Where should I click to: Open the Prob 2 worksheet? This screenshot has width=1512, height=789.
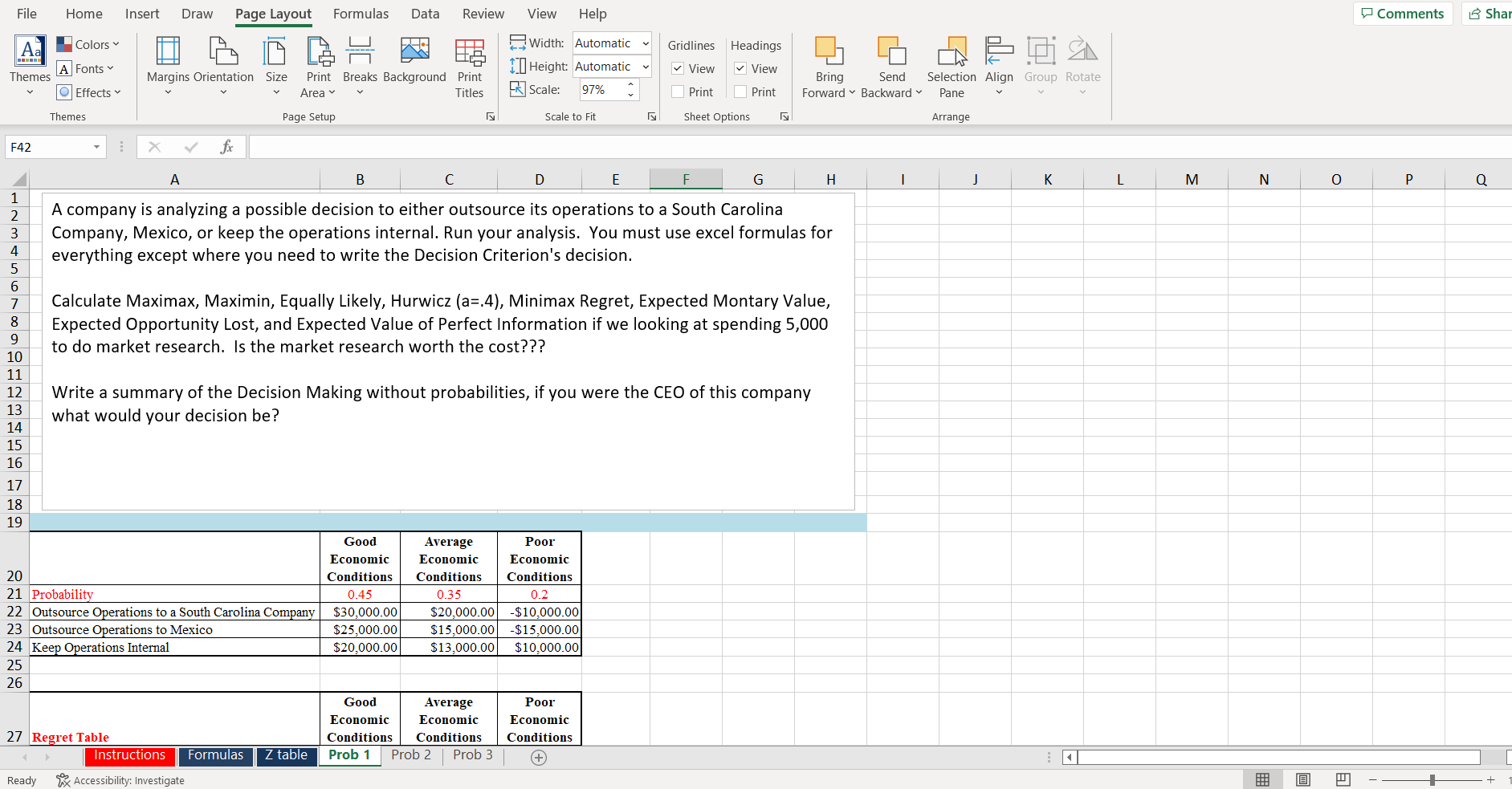point(411,754)
